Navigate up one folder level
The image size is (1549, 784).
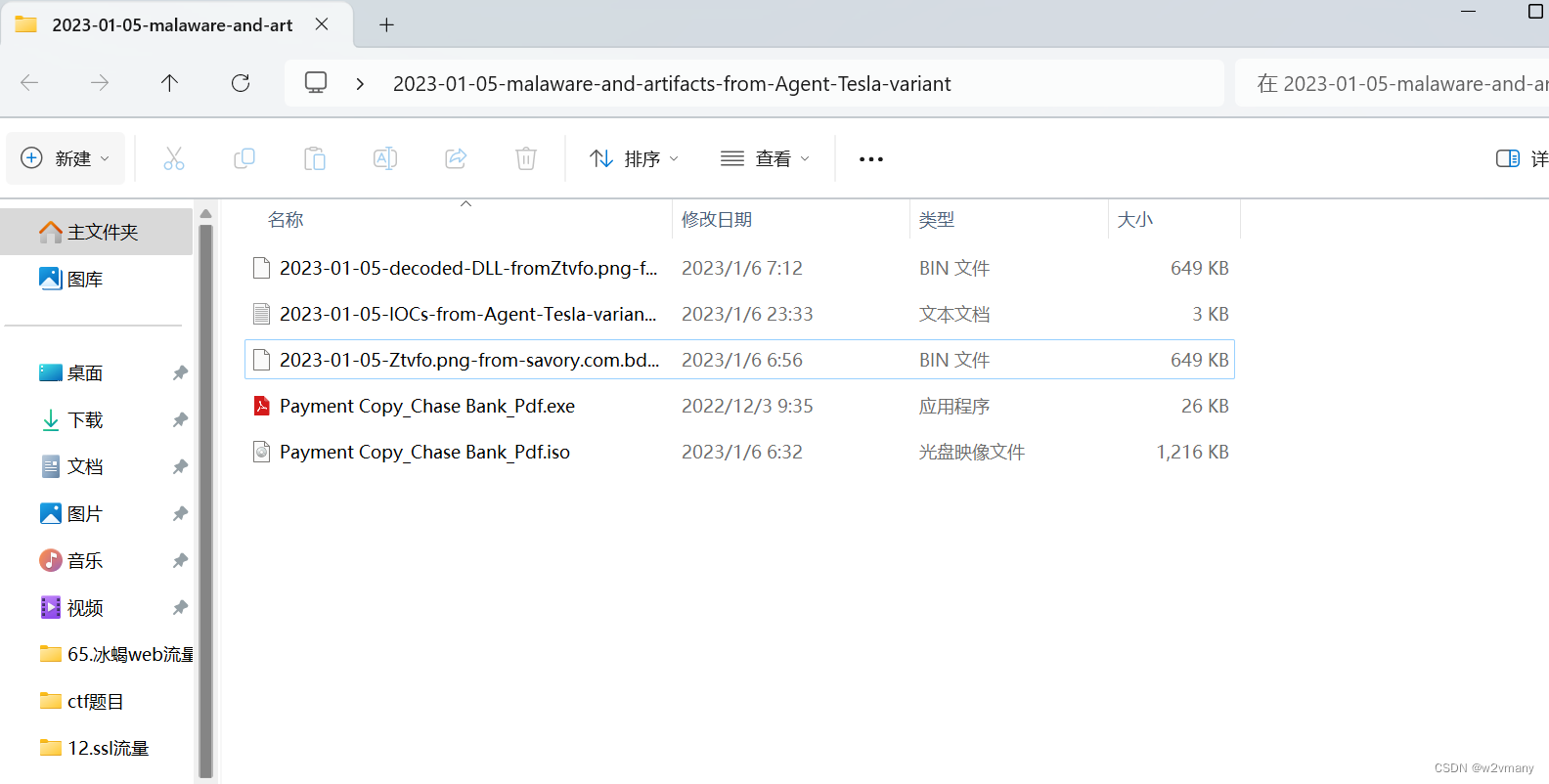tap(169, 83)
